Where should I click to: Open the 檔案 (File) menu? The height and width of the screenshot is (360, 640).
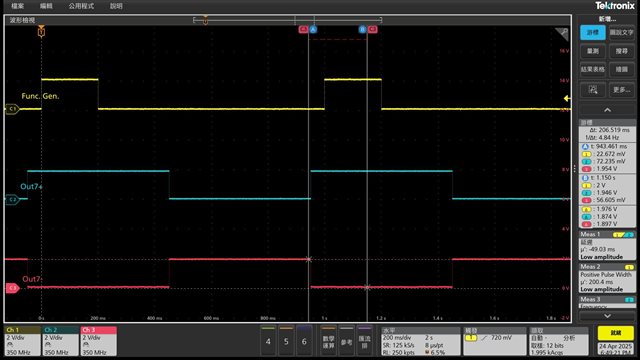18,6
